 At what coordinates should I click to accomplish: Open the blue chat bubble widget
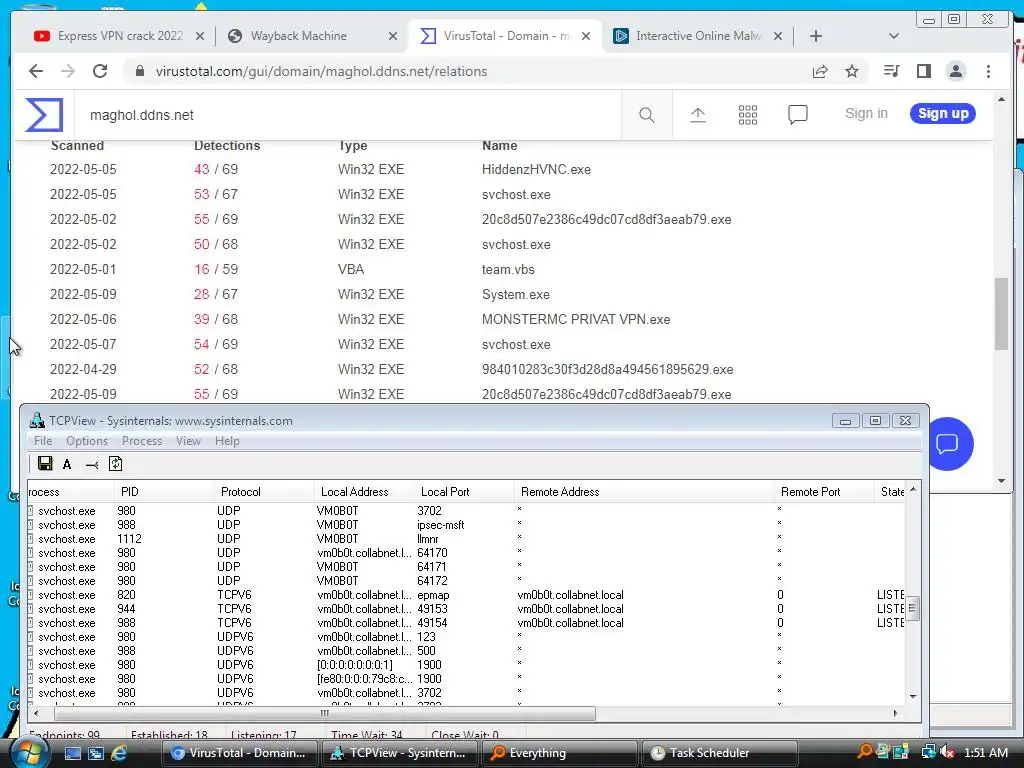[x=947, y=444]
